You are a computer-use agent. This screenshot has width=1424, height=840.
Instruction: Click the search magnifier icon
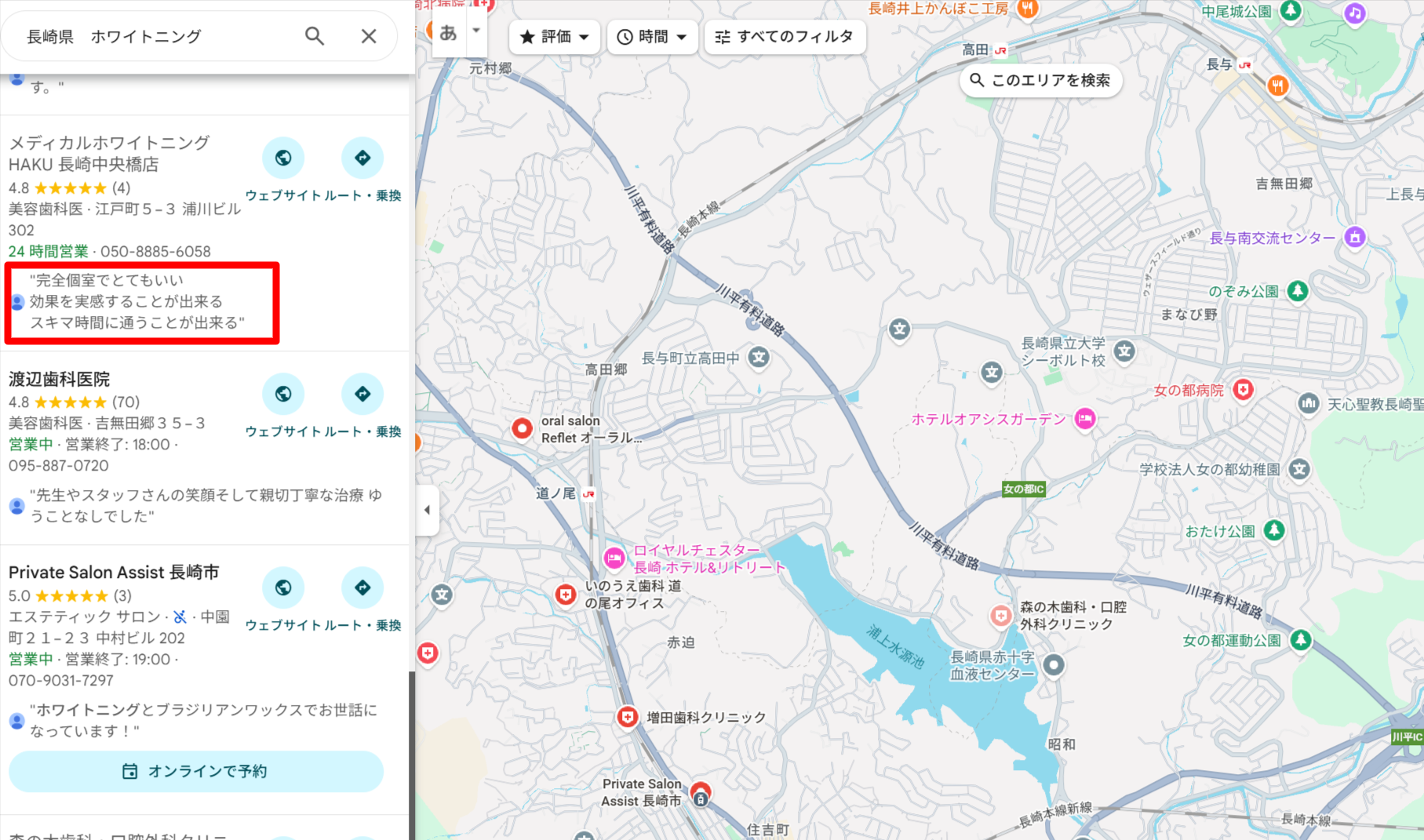pyautogui.click(x=315, y=36)
